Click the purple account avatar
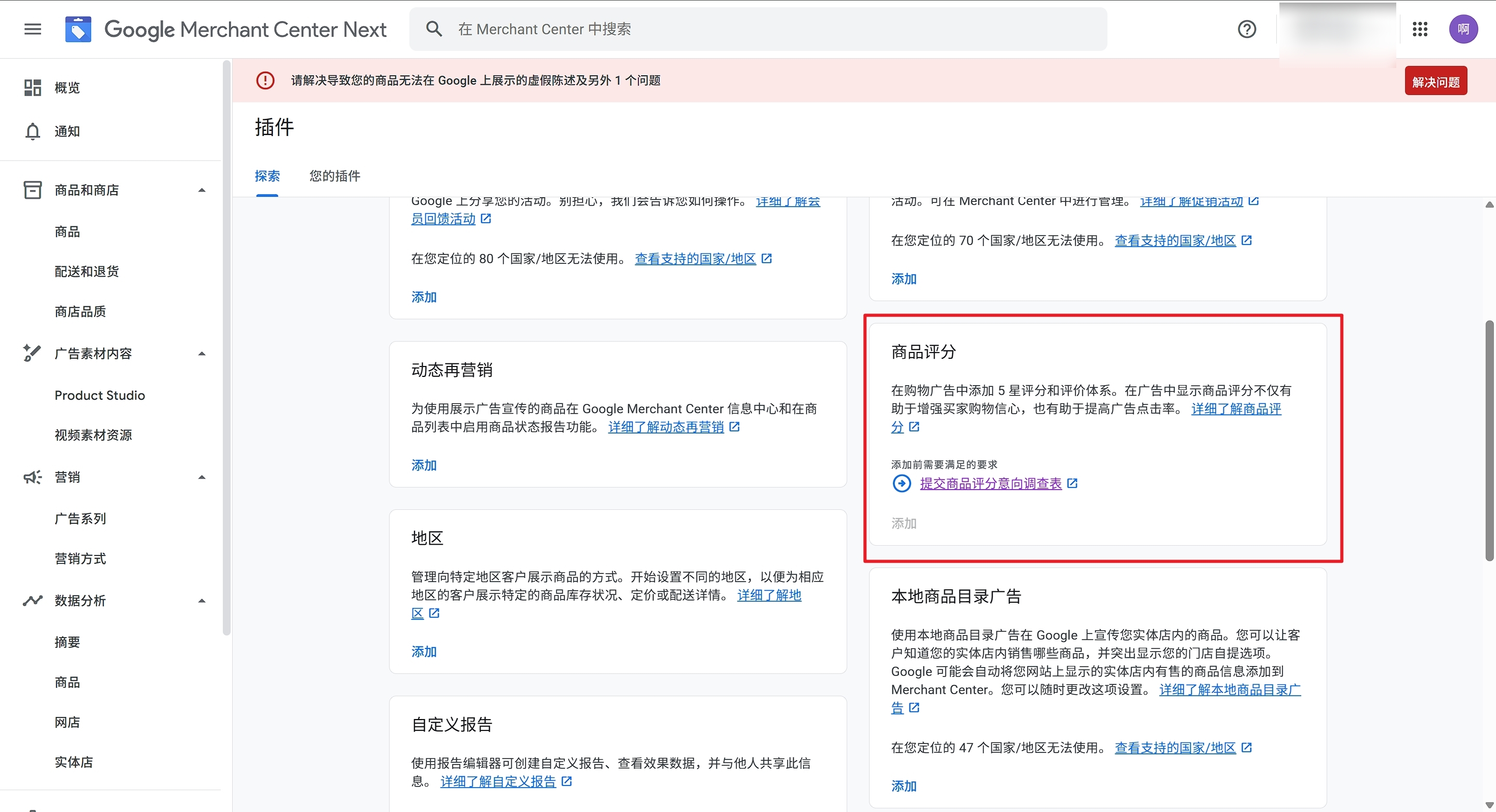This screenshot has width=1496, height=812. 1462,29
